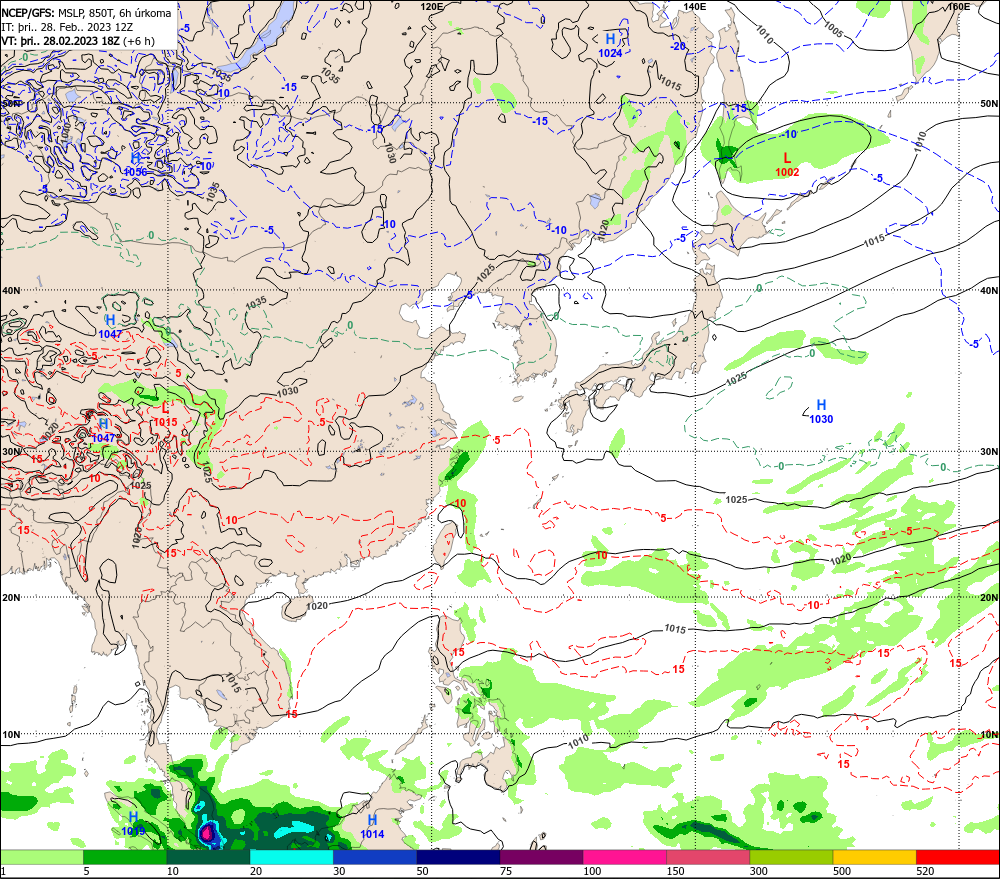Click the initial time line "IT: þri.. 28. Feb.. 2023 12Z"
The height and width of the screenshot is (879, 1000).
click(68, 27)
